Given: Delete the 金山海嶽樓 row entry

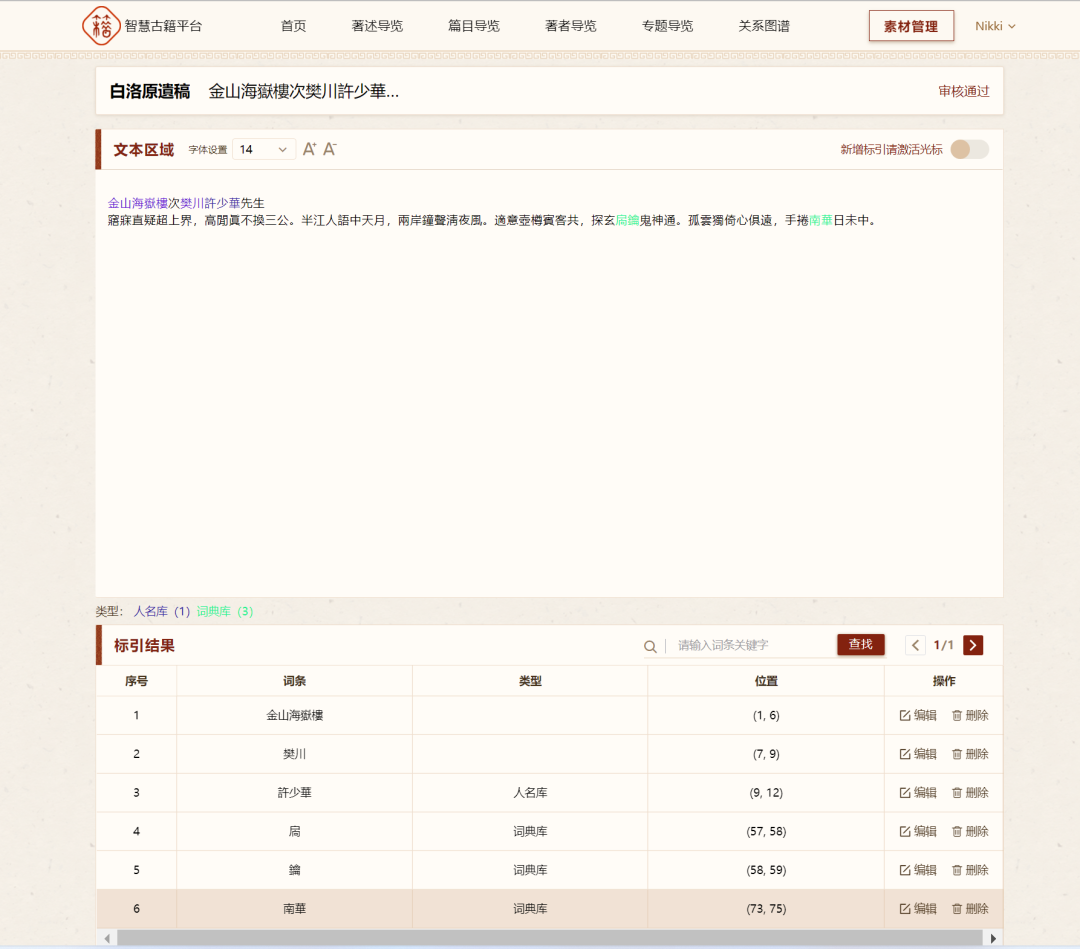Looking at the screenshot, I should (970, 716).
